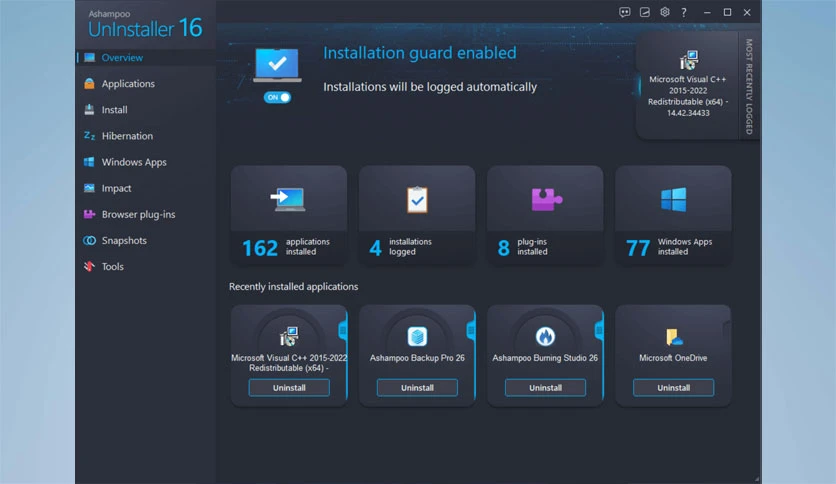
Task: Select Install in the sidebar
Action: [x=146, y=110]
